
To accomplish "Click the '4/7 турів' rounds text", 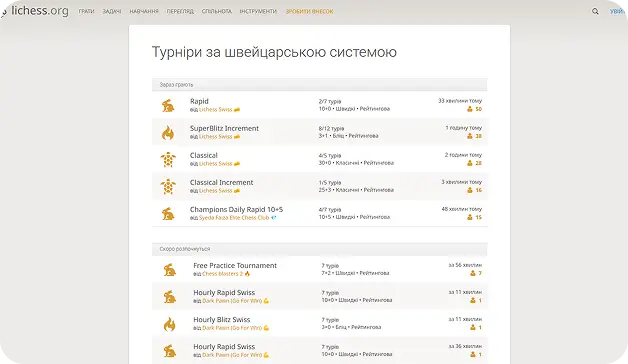I will click(330, 209).
